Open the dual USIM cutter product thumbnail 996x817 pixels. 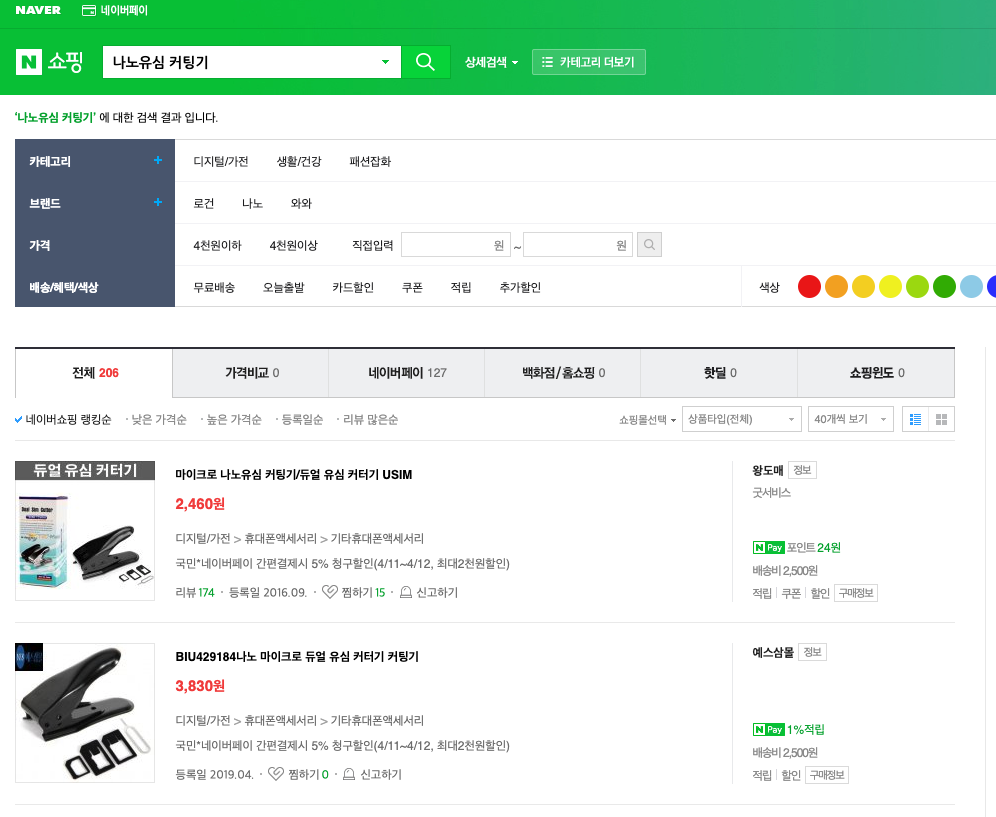pos(85,530)
